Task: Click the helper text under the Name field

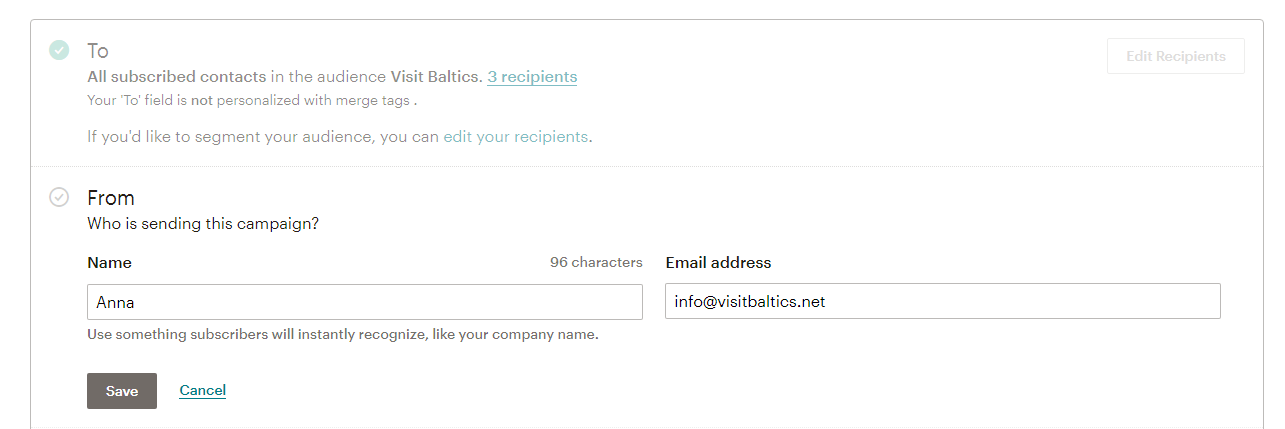Action: 343,334
